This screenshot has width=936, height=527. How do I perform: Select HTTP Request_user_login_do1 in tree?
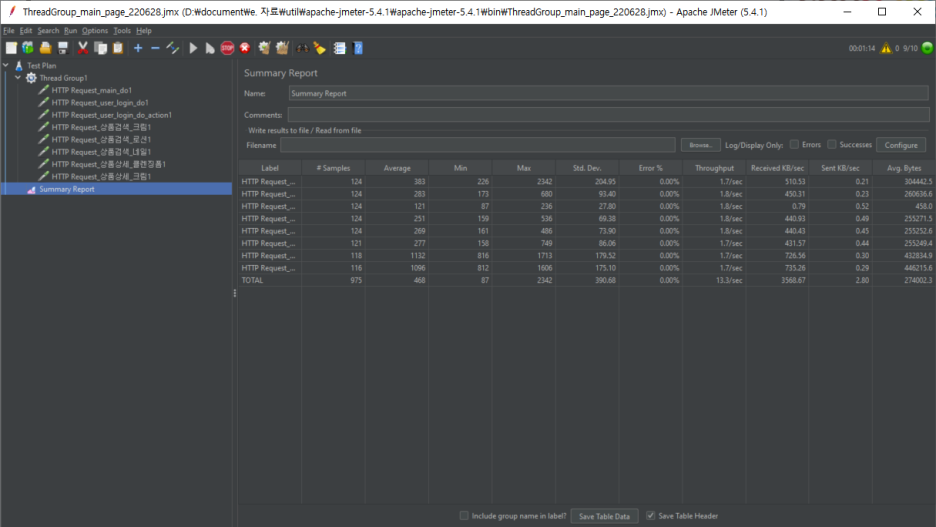pyautogui.click(x=100, y=103)
